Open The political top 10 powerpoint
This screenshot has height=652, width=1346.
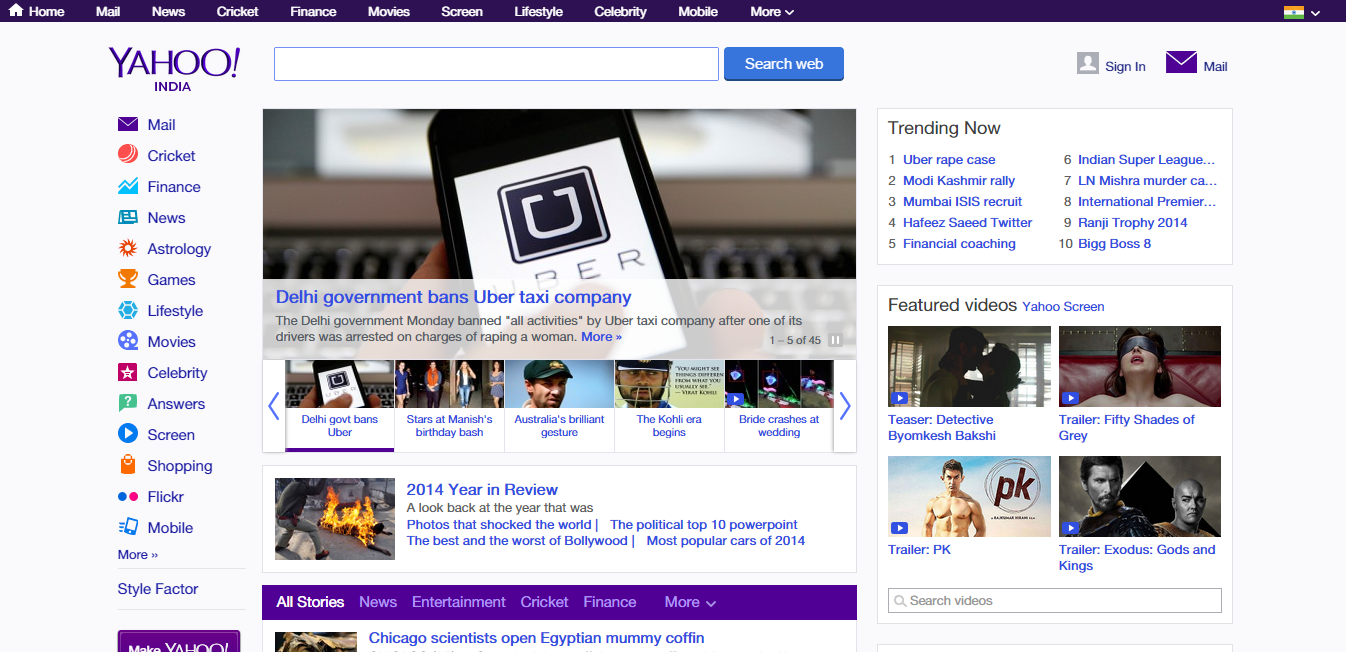704,524
